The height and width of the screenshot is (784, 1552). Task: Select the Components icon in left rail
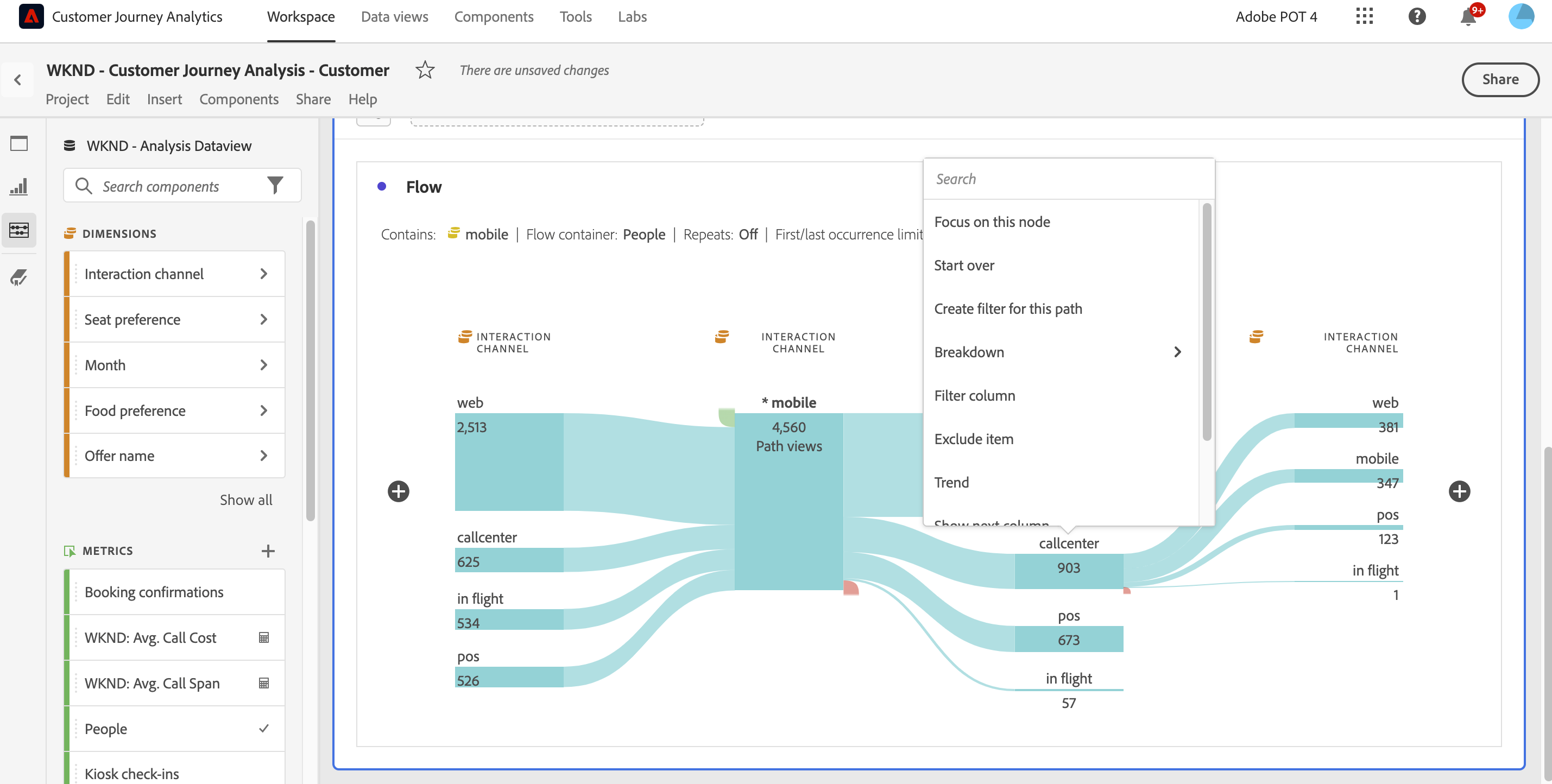click(x=18, y=230)
